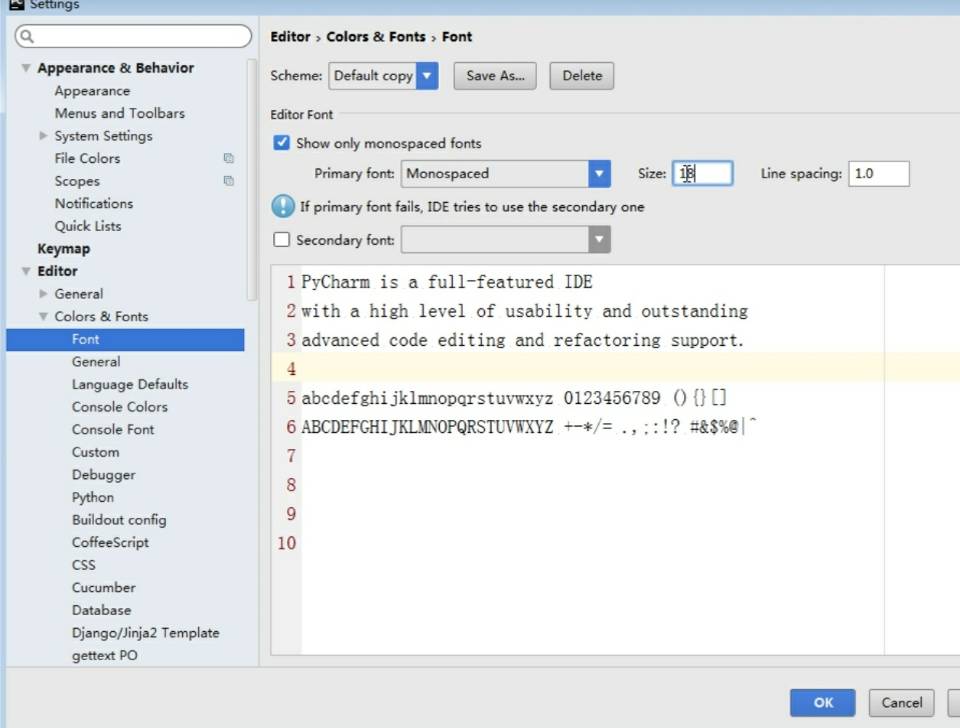Image resolution: width=960 pixels, height=728 pixels.
Task: Click the copy icon beside Scopes
Action: click(228, 181)
